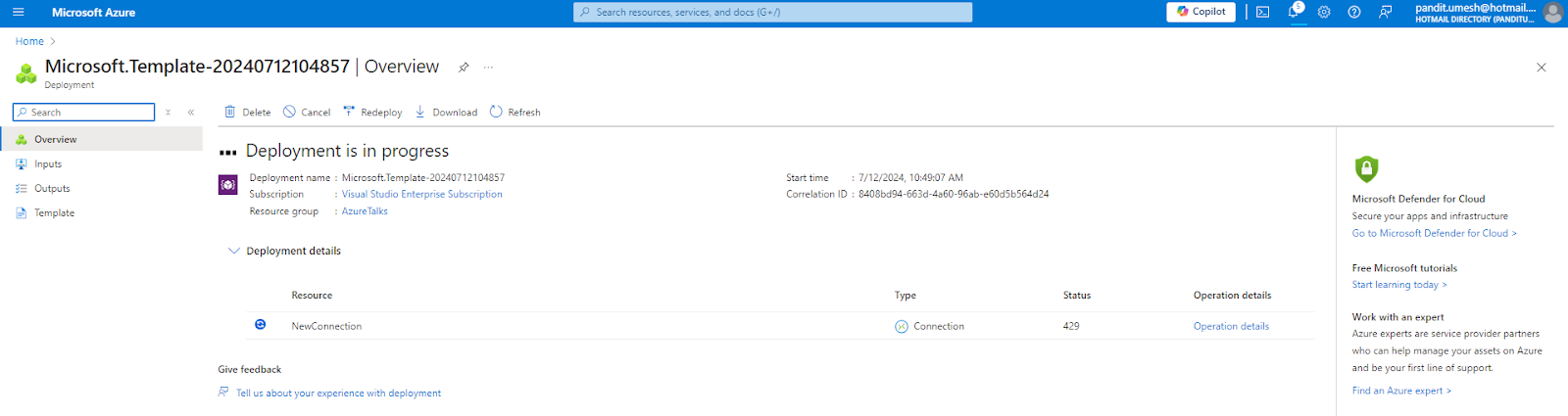
Task: Download the deployment from toolbar
Action: [446, 112]
